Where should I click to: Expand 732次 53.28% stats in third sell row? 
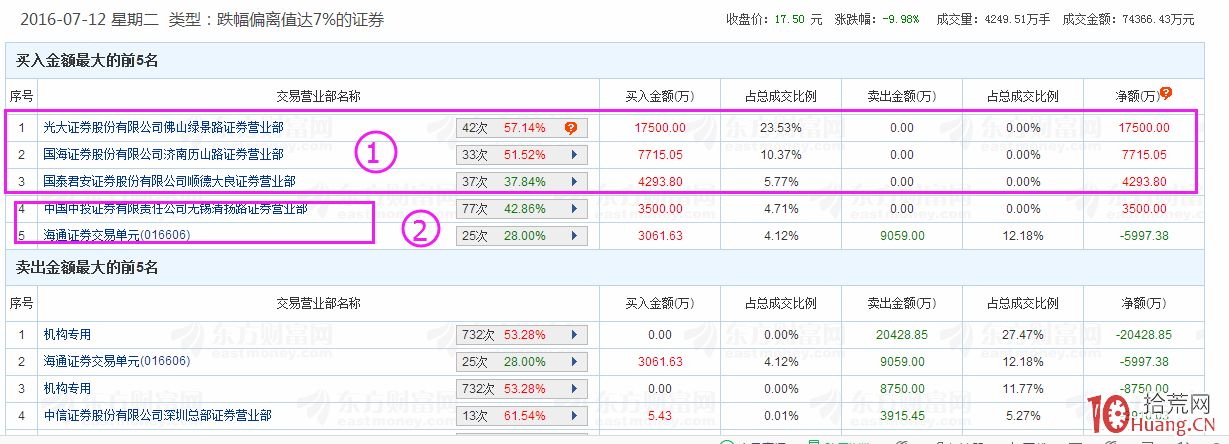tap(521, 388)
